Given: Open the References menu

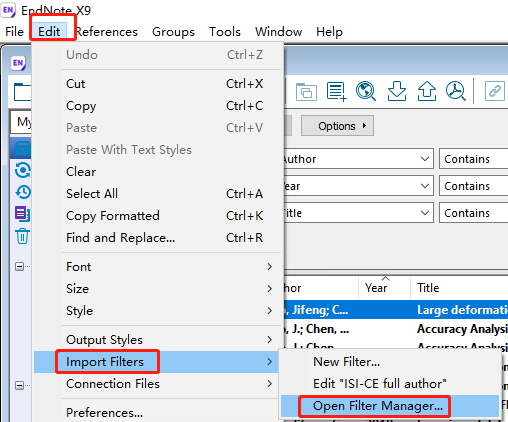Looking at the screenshot, I should click(106, 32).
